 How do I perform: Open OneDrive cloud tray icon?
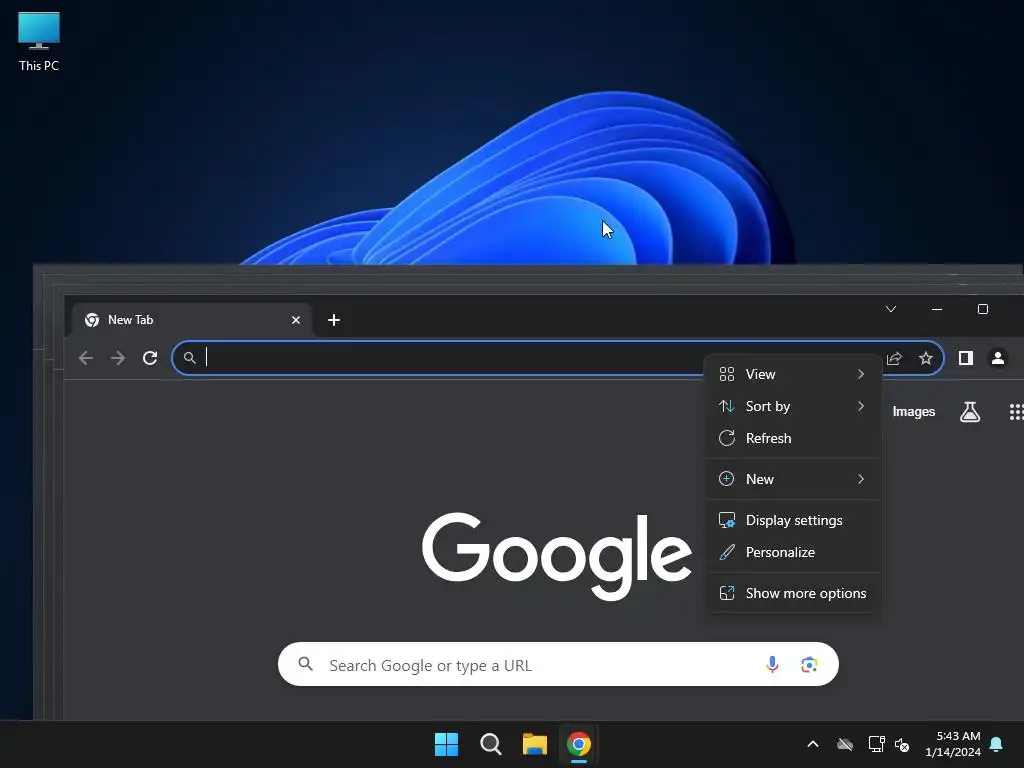coord(845,744)
